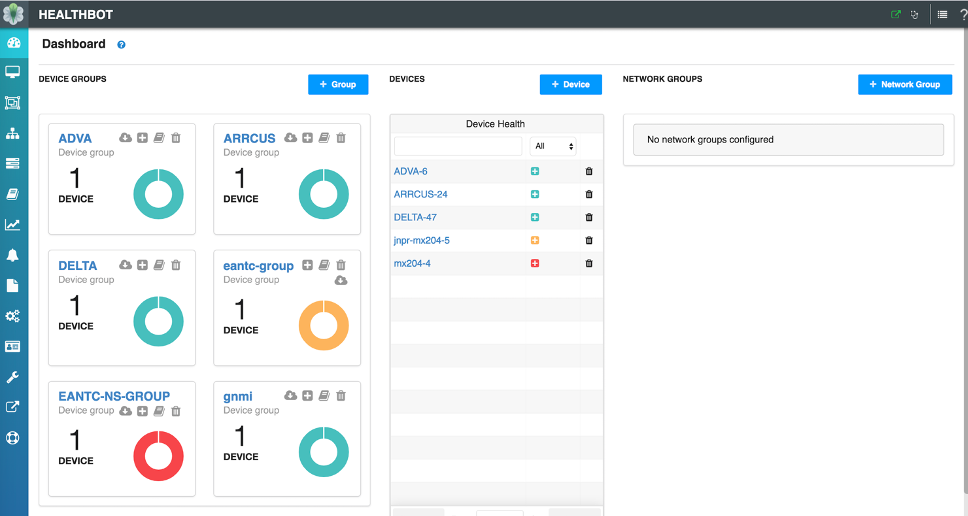Click the red EANTC-NS-GROUP donut chart

pyautogui.click(x=158, y=456)
